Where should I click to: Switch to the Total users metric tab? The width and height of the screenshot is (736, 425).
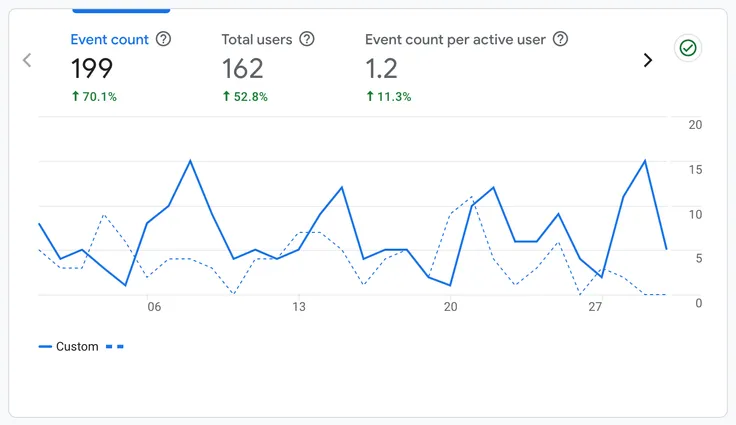pos(257,40)
